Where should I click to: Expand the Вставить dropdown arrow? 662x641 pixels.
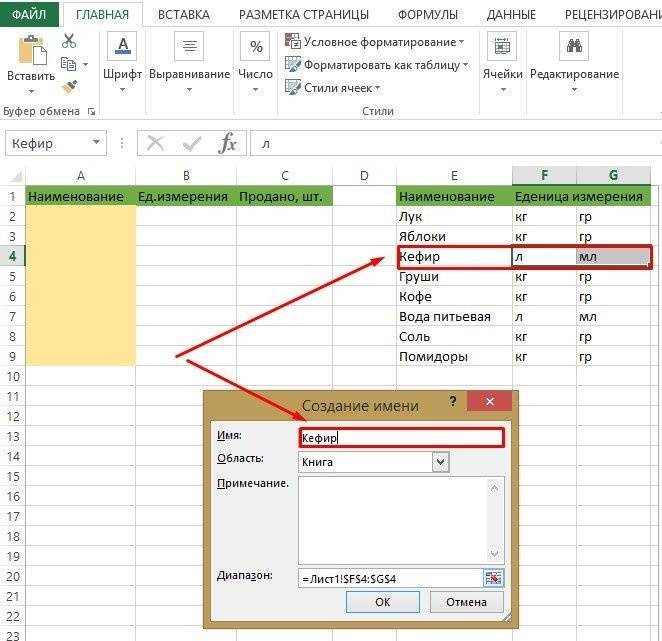(x=31, y=91)
